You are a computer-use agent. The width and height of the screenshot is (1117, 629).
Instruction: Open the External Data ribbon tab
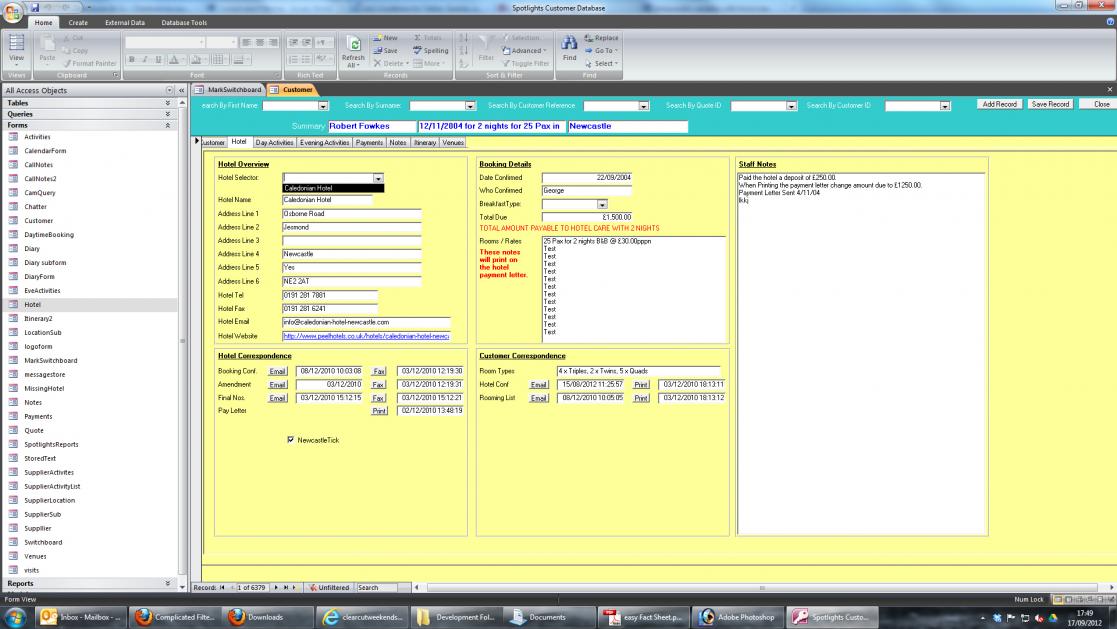point(125,22)
